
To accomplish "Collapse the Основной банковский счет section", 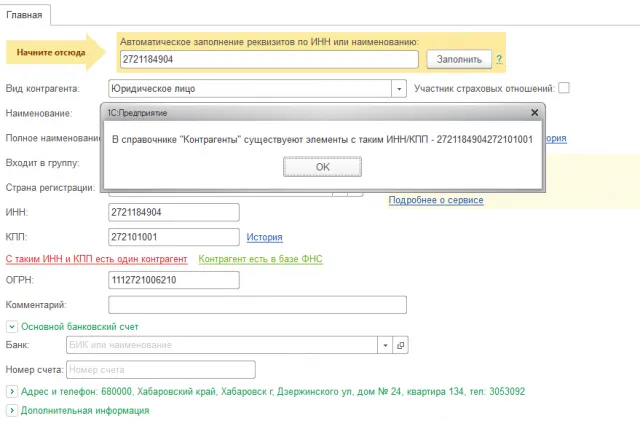I will (12, 327).
